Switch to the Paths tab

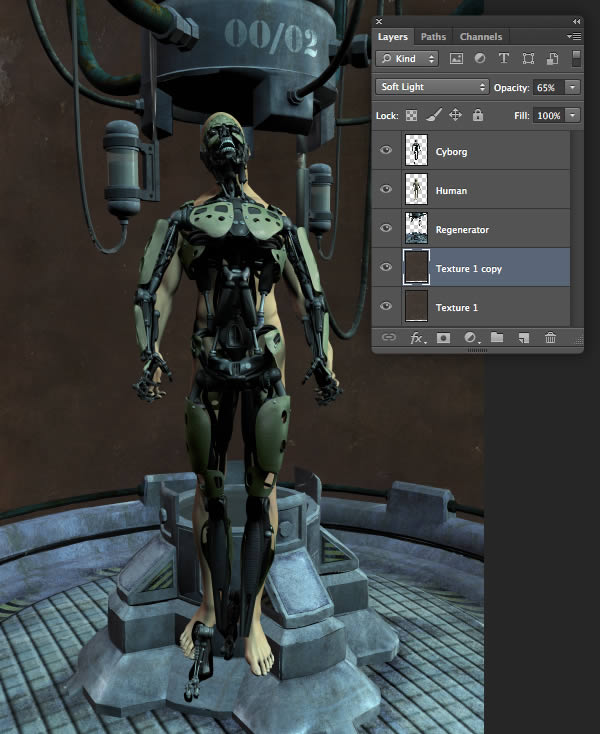[433, 37]
